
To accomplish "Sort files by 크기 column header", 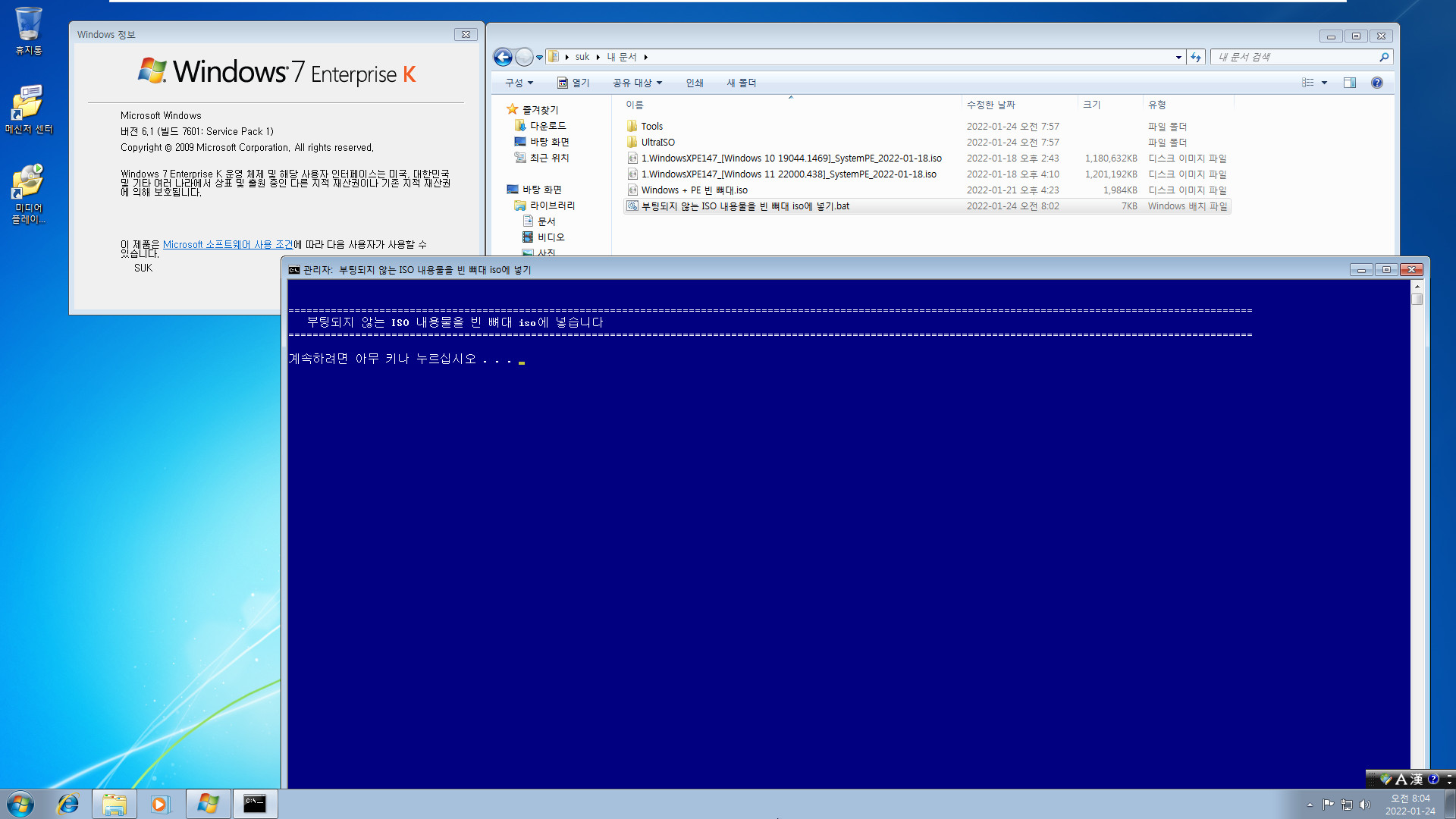I will 1109,105.
